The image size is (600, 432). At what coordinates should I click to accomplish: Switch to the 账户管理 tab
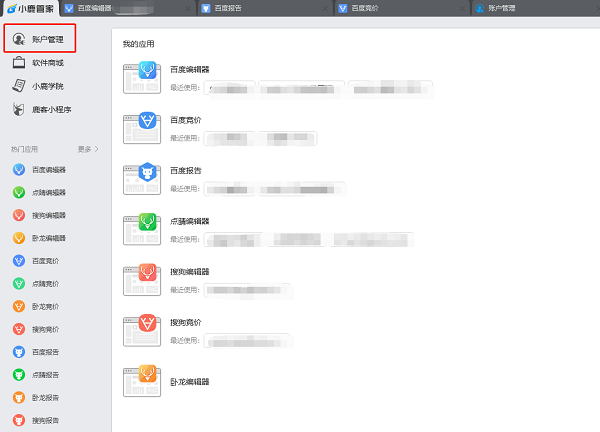pos(536,8)
